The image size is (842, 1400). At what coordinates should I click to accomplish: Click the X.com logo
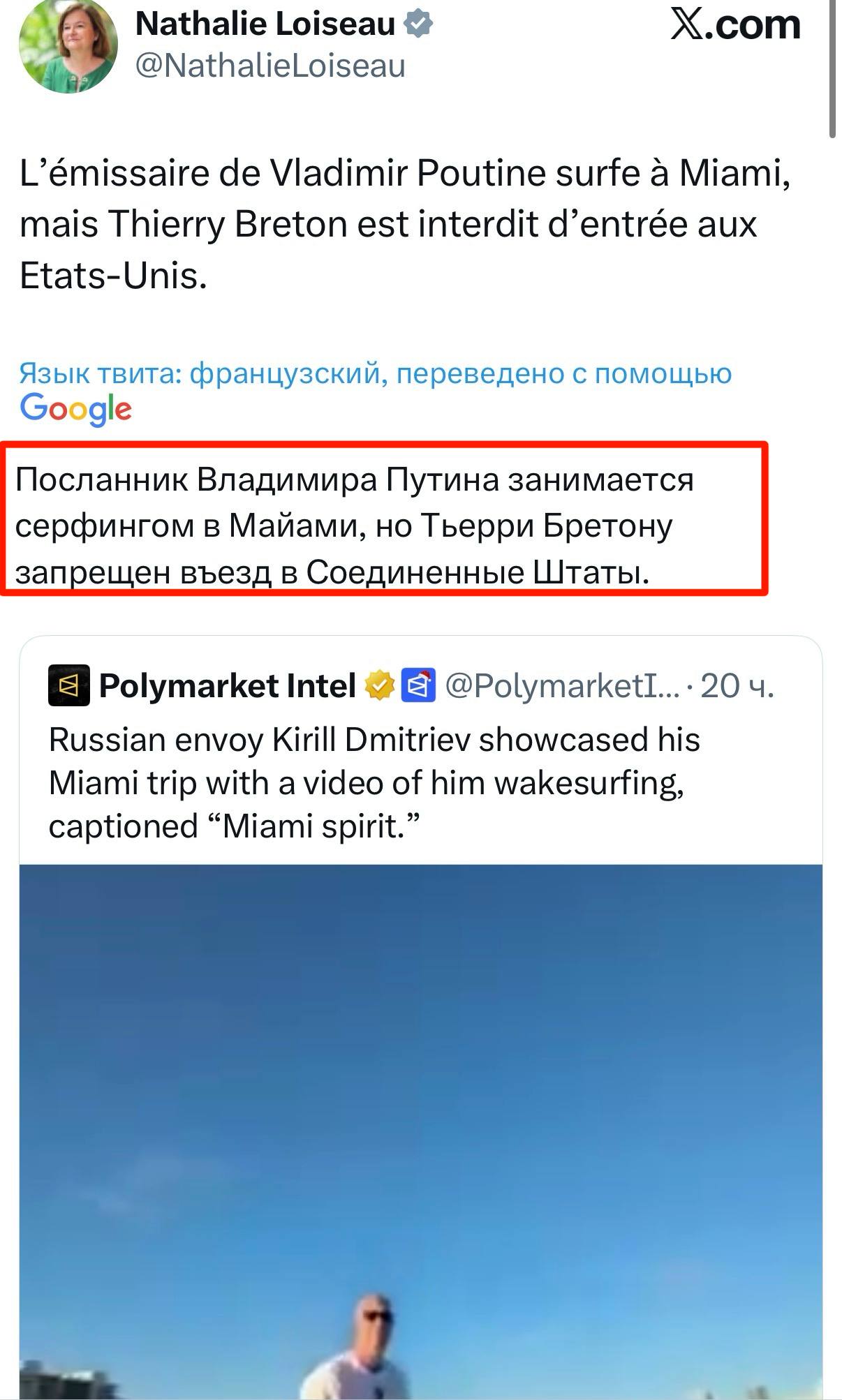click(x=734, y=25)
